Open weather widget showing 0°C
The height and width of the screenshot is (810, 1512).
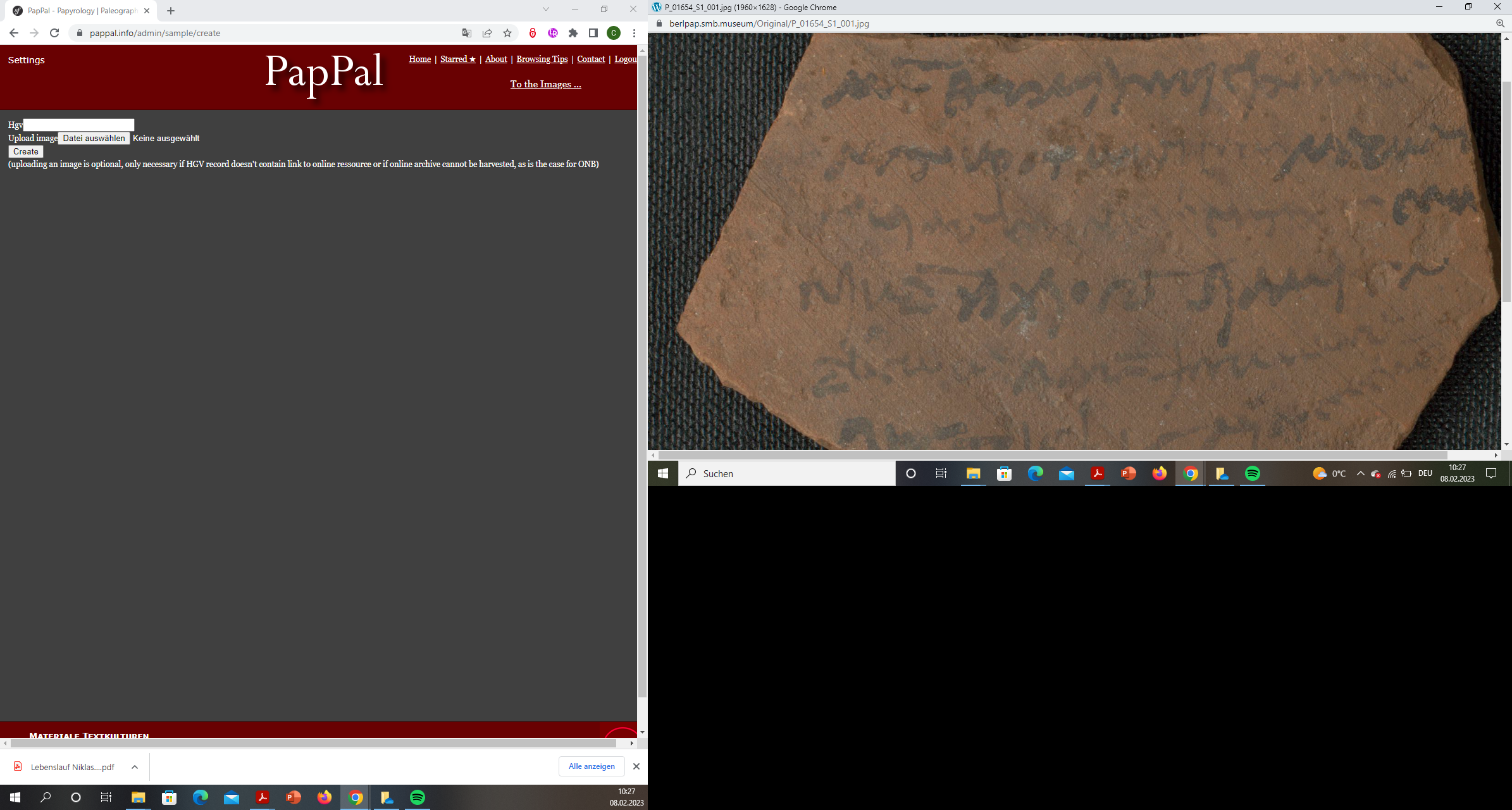(1329, 473)
